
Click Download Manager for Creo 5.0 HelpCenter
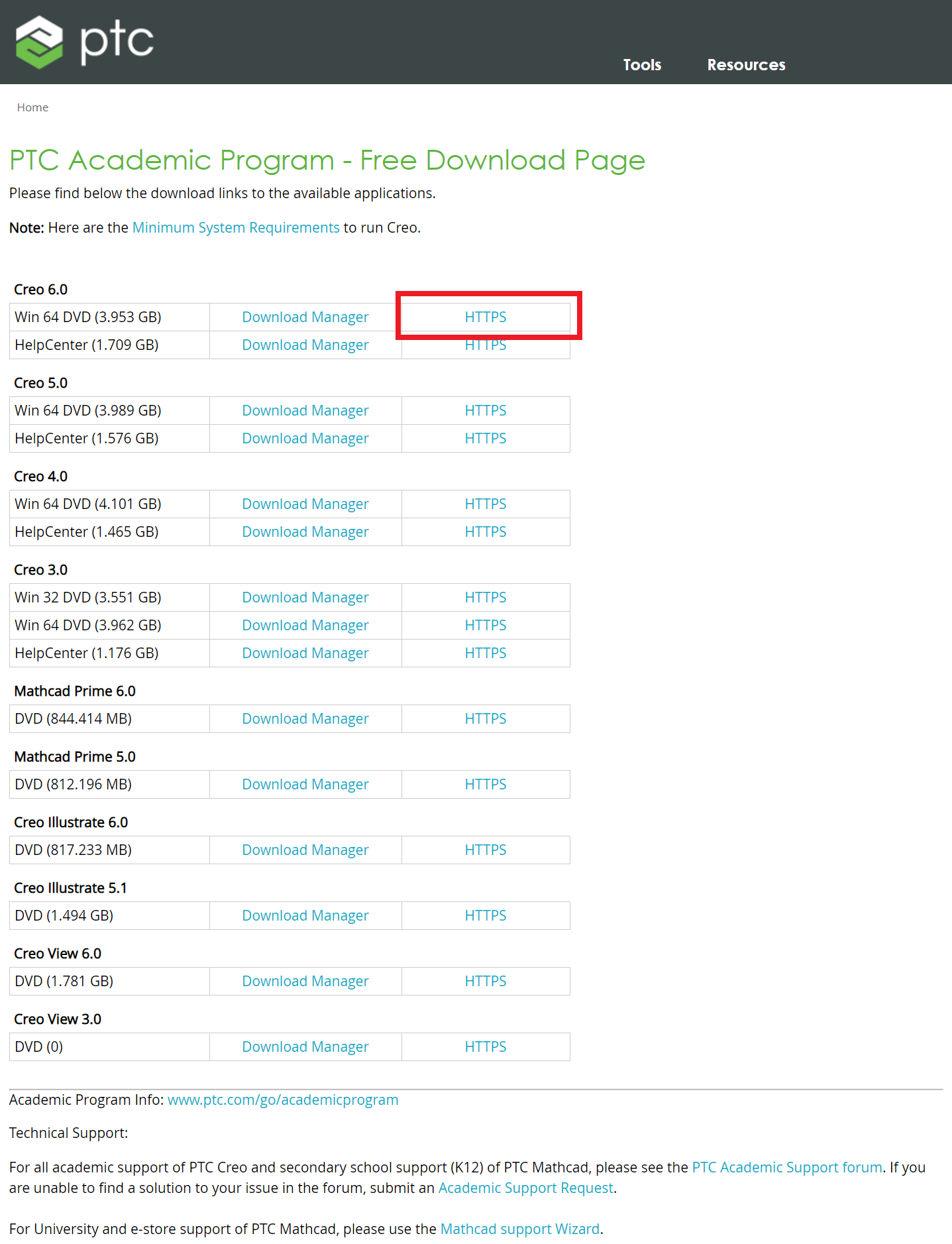pyautogui.click(x=305, y=438)
